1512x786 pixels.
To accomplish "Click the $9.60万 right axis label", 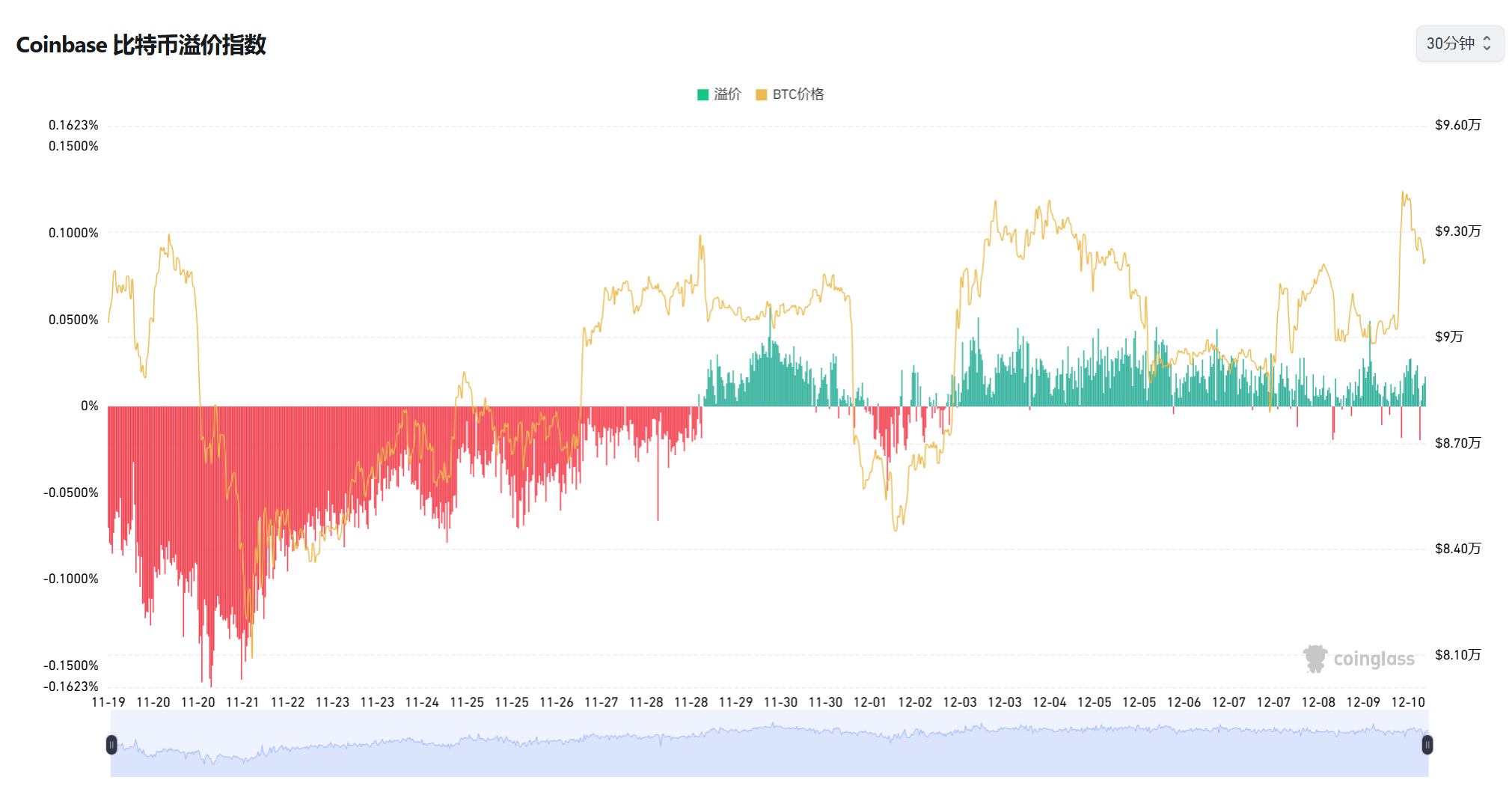I will tap(1457, 125).
